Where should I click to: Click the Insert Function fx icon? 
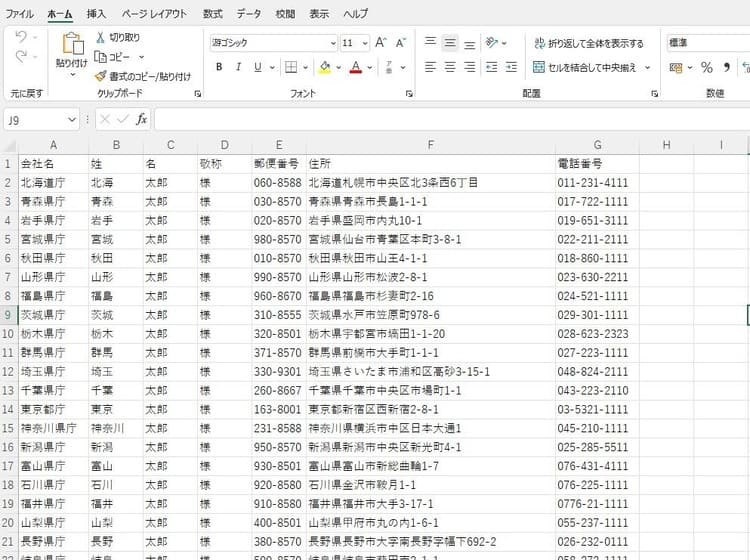pos(141,119)
